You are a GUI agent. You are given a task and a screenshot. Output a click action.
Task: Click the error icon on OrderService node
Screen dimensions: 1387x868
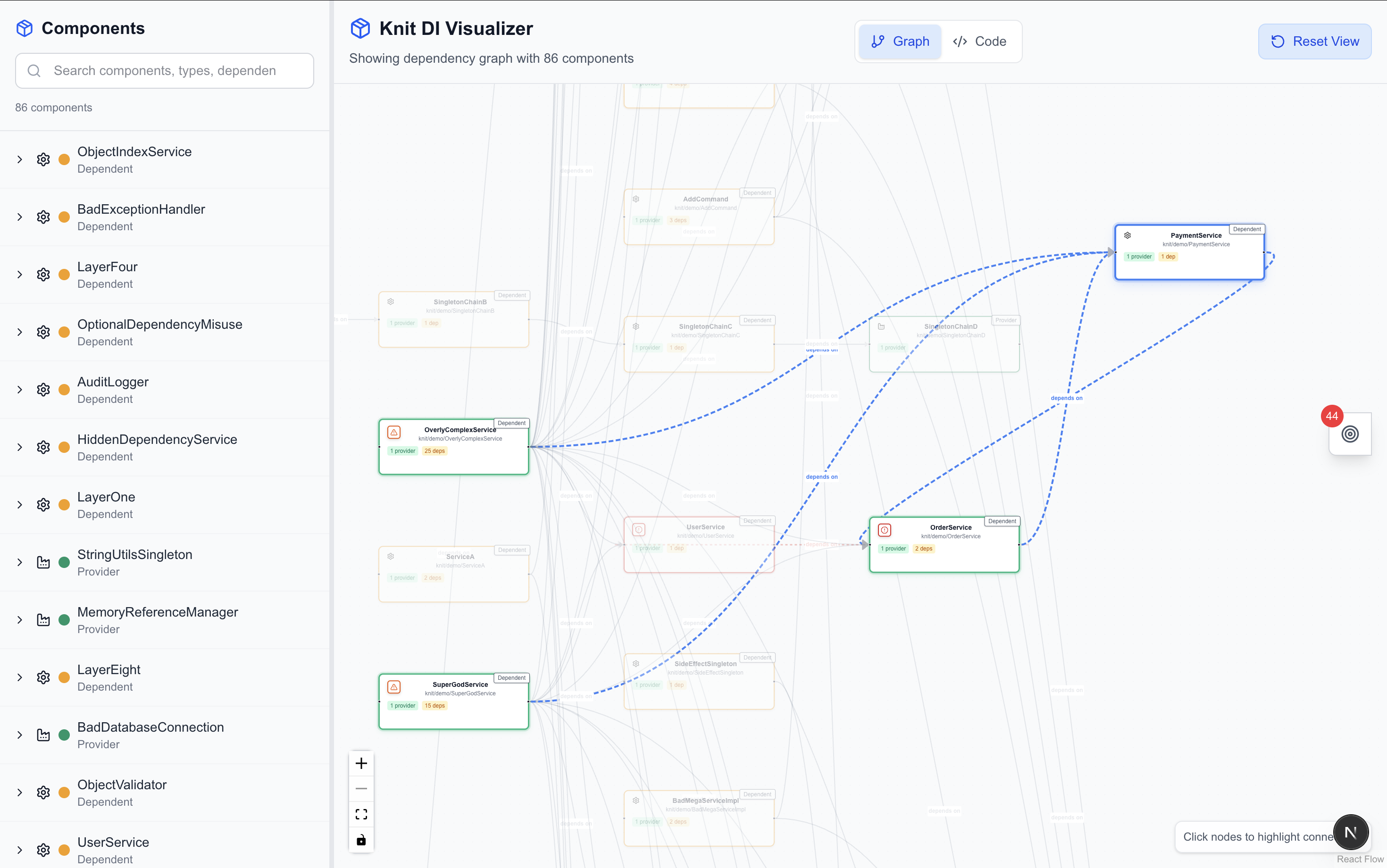click(885, 530)
